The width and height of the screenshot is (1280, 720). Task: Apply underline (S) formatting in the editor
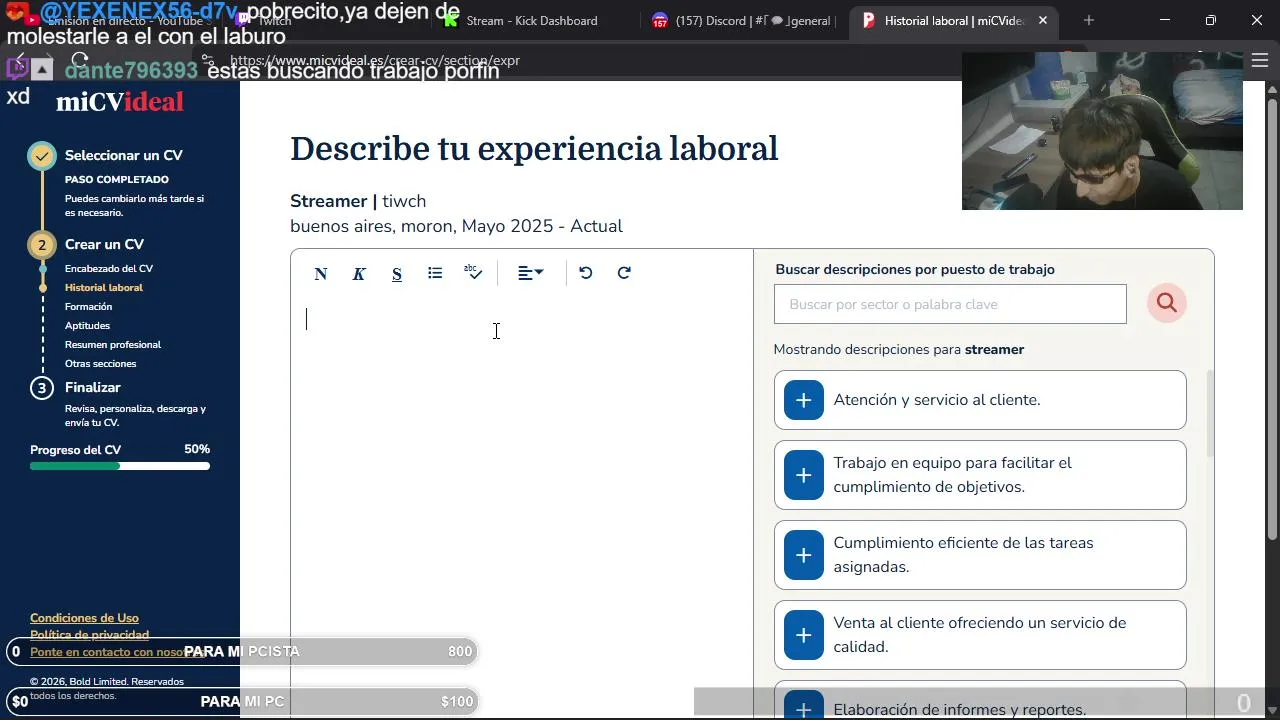397,274
